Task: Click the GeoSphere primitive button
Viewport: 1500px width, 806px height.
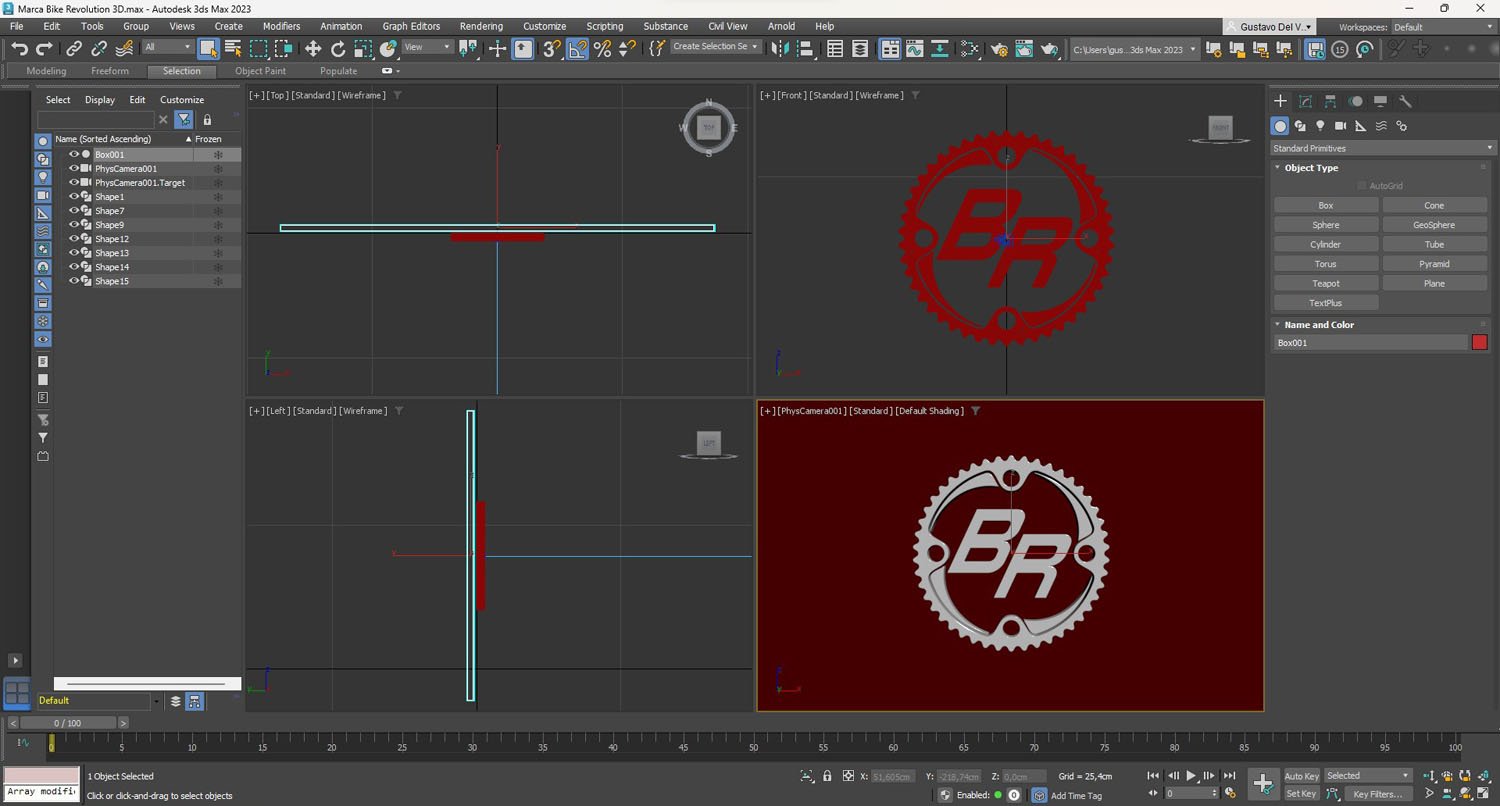Action: click(1434, 225)
